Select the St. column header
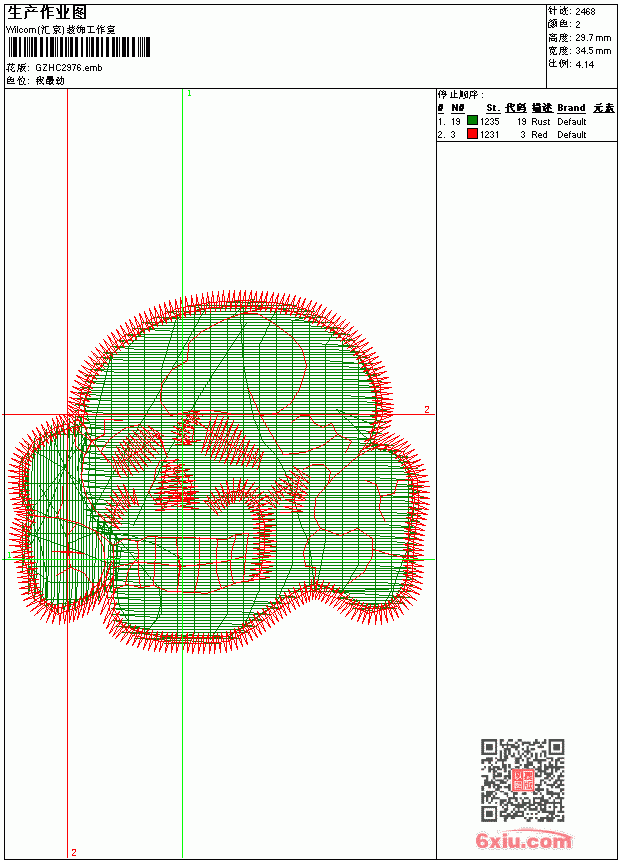This screenshot has height=860, width=620. point(493,108)
